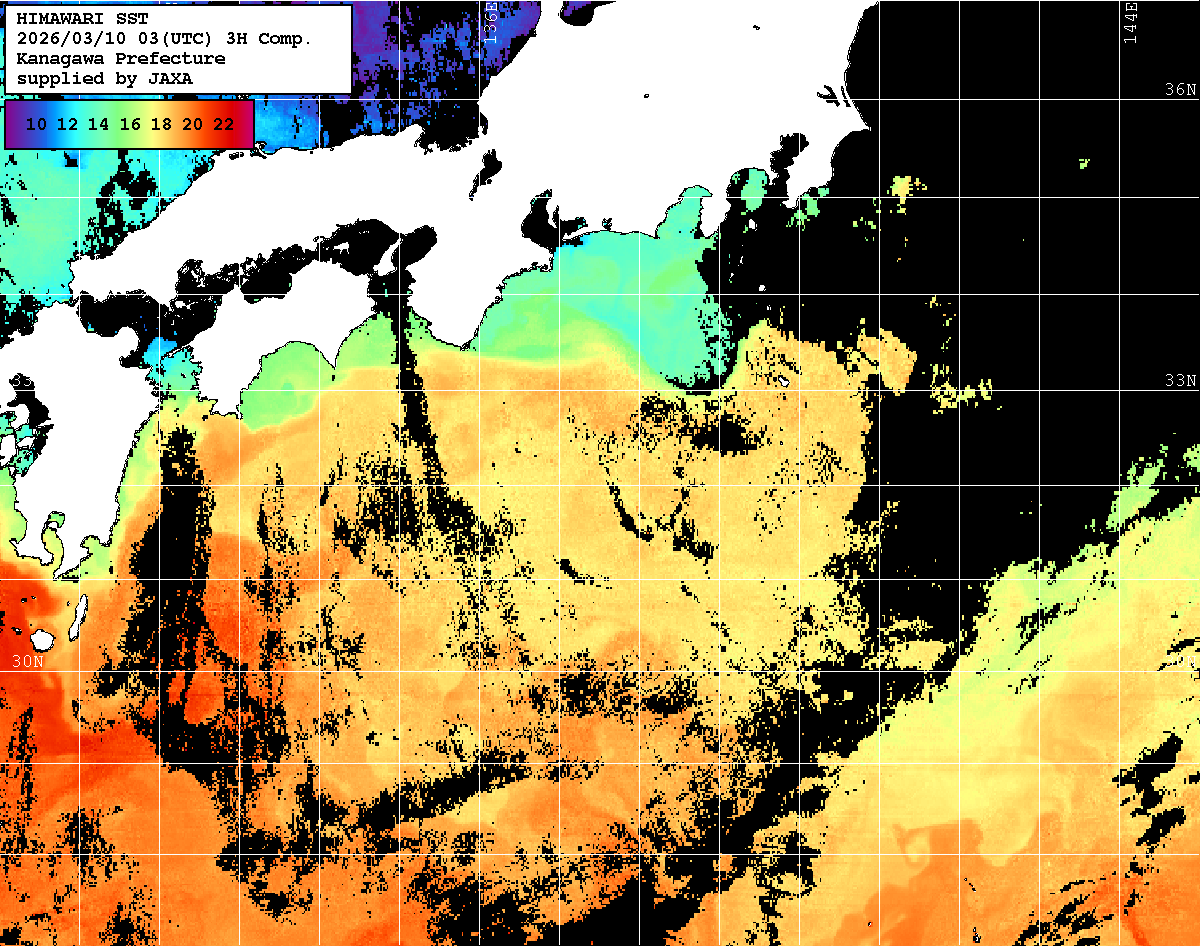The width and height of the screenshot is (1200, 946).
Task: Pick the 20 degree orange legend color
Action: pyautogui.click(x=192, y=124)
